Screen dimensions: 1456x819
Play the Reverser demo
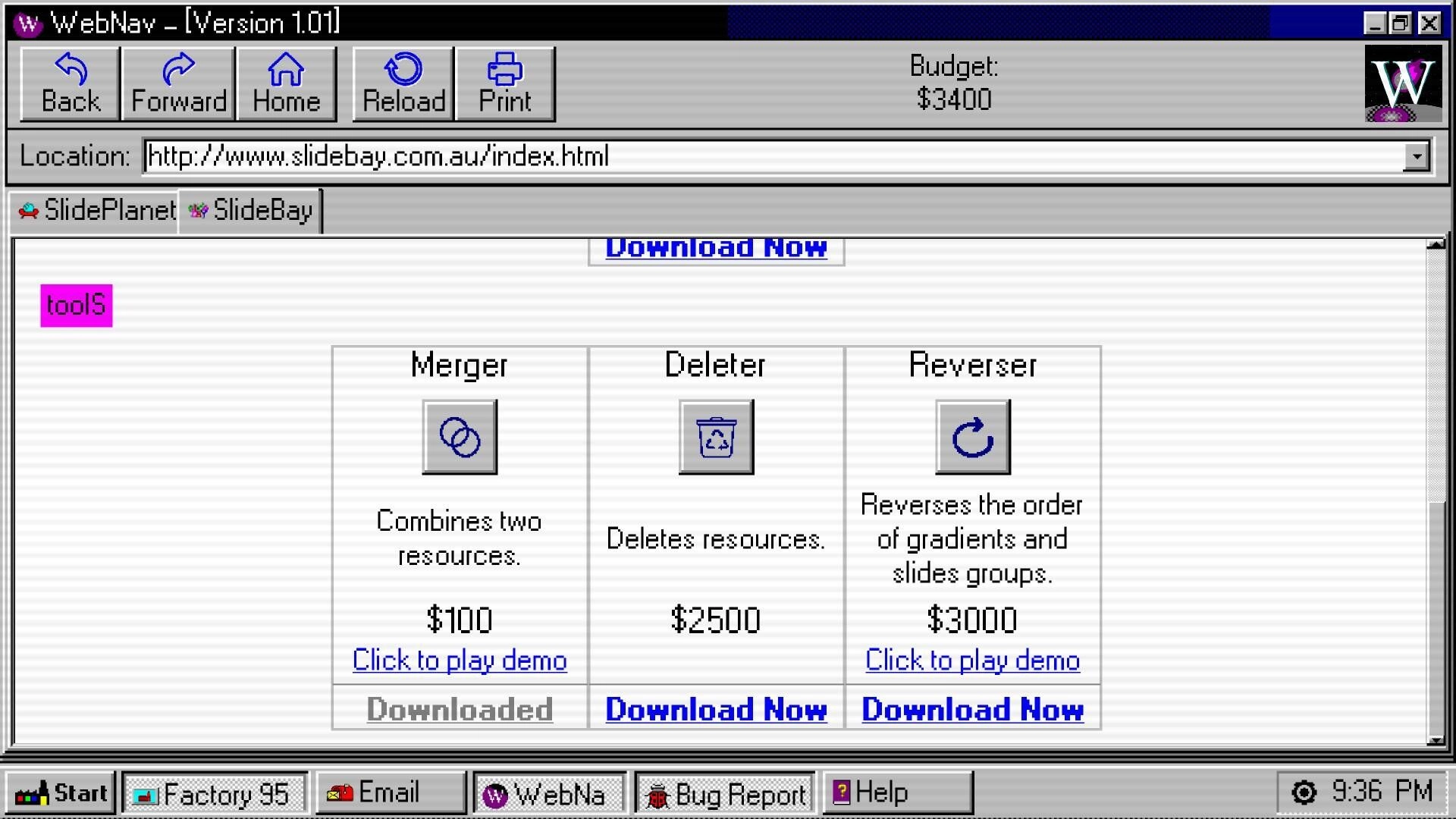tap(971, 661)
